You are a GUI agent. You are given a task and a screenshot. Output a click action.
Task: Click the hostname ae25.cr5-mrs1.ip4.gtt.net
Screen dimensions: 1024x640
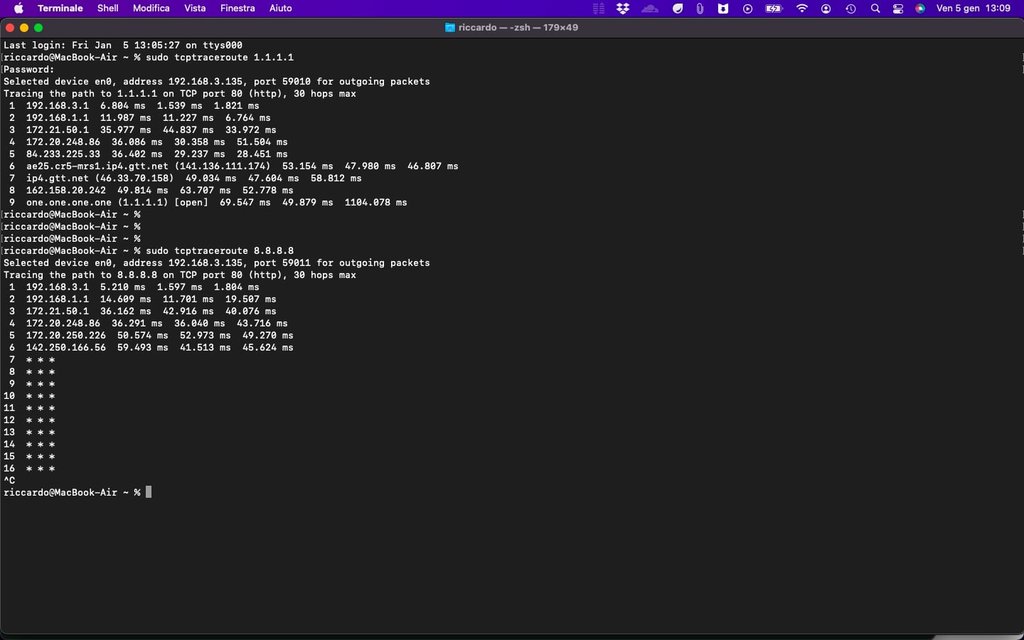(x=97, y=166)
